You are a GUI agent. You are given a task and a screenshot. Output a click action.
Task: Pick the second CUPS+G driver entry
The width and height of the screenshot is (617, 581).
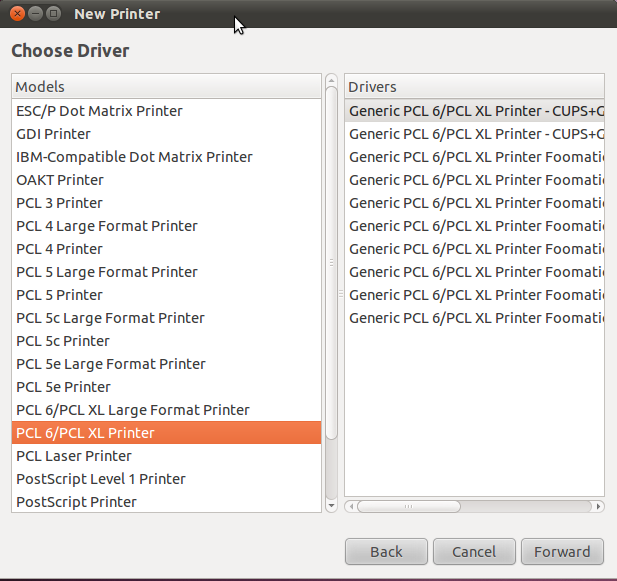pos(475,134)
